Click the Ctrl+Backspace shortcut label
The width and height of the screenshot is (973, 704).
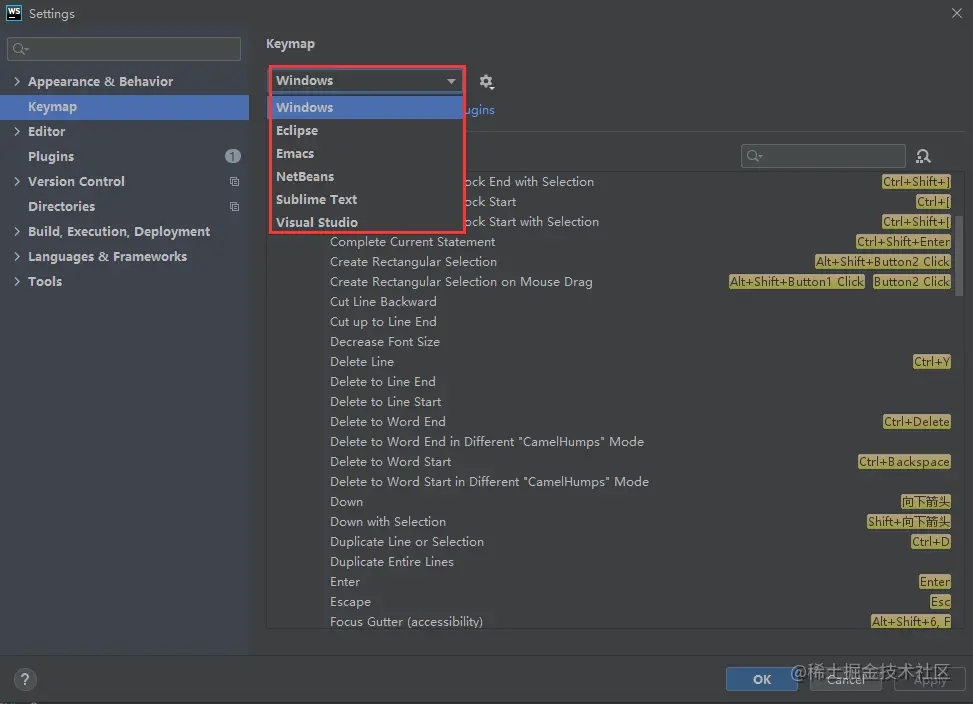[x=904, y=461]
